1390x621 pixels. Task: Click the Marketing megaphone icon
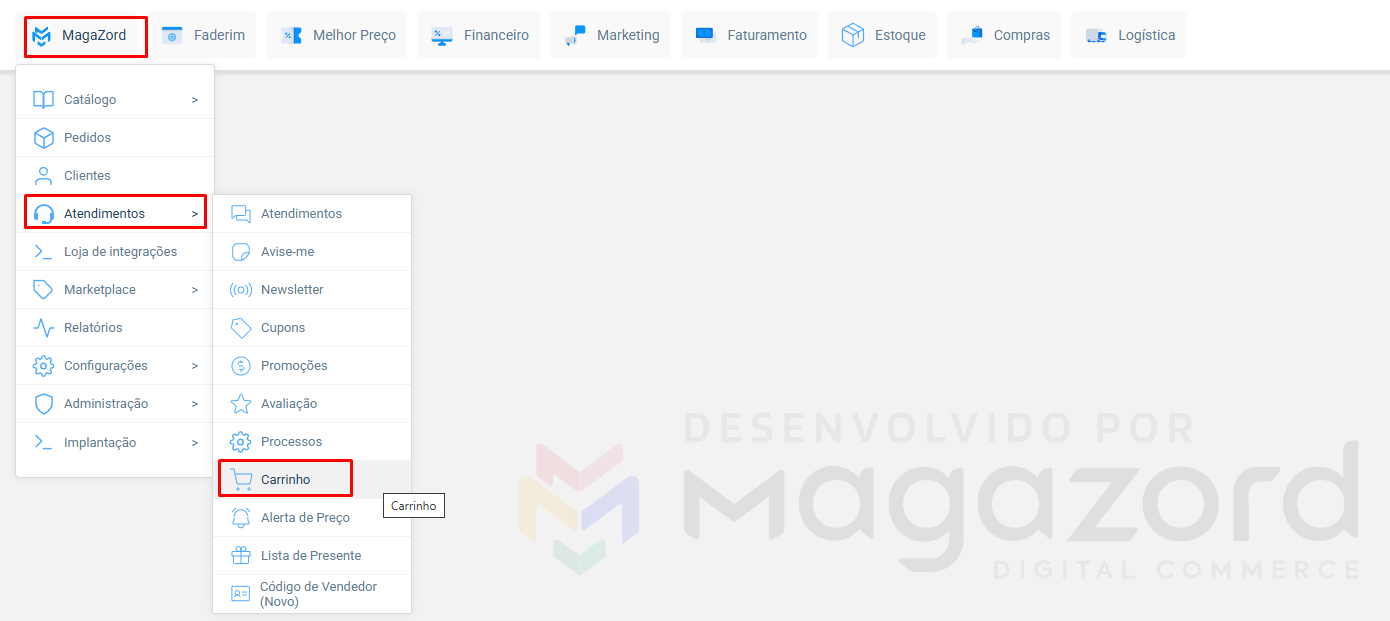(x=575, y=35)
